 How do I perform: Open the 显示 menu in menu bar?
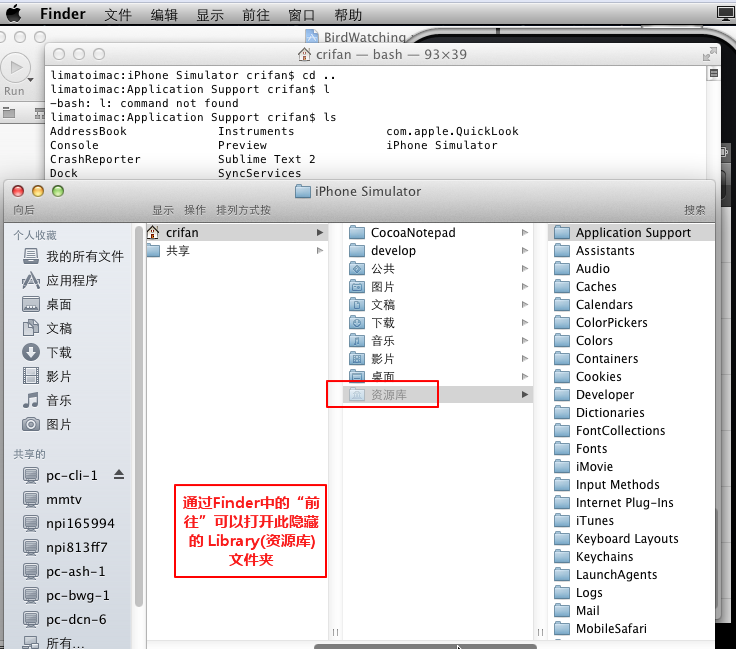(x=209, y=15)
